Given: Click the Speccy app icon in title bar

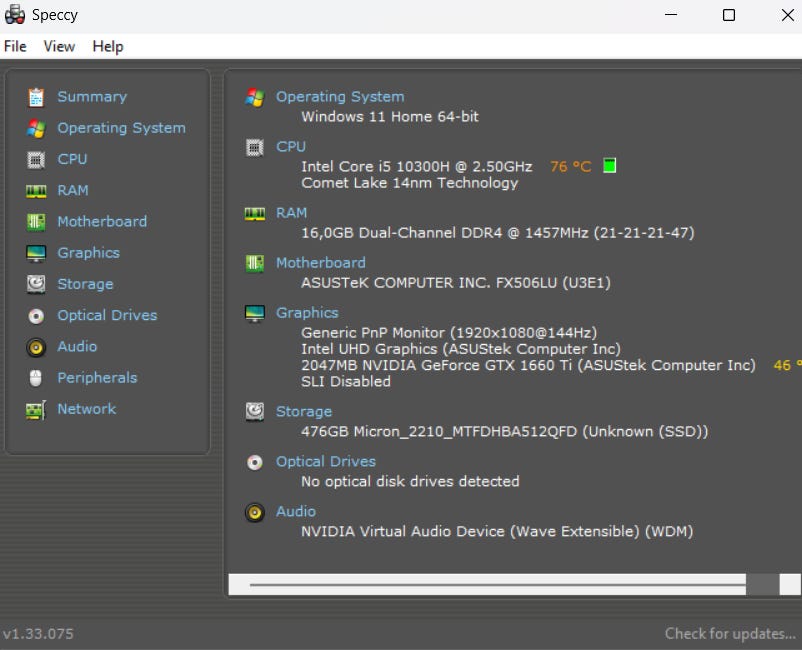Looking at the screenshot, I should [14, 14].
